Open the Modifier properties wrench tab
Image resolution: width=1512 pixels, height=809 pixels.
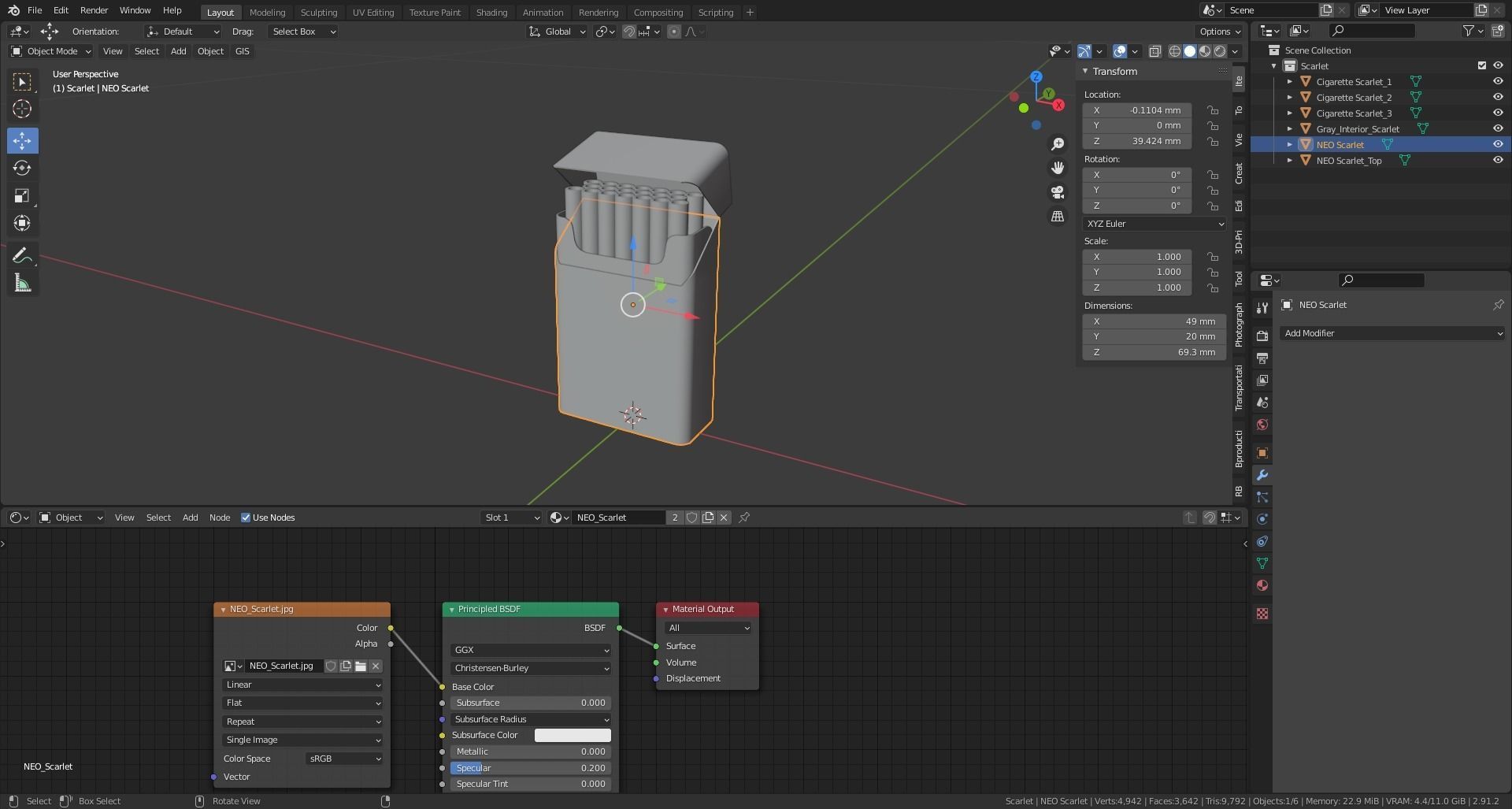[1262, 475]
